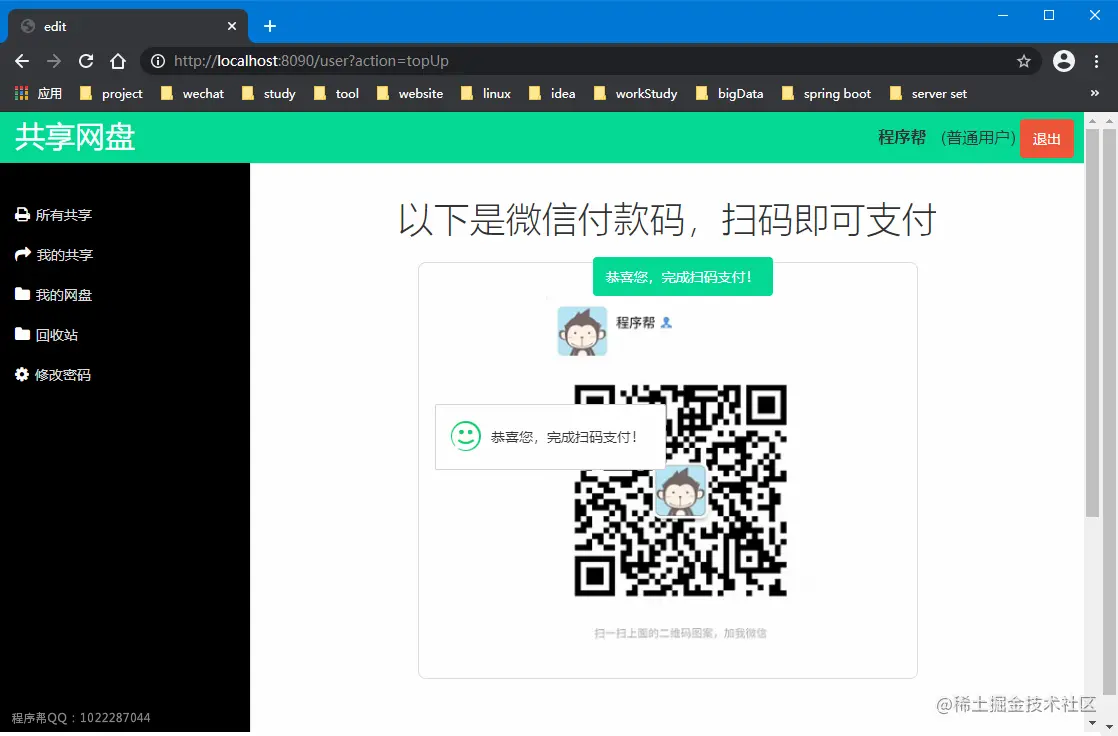The height and width of the screenshot is (736, 1118).
Task: Open the tool bookmark folder
Action: pyautogui.click(x=337, y=93)
